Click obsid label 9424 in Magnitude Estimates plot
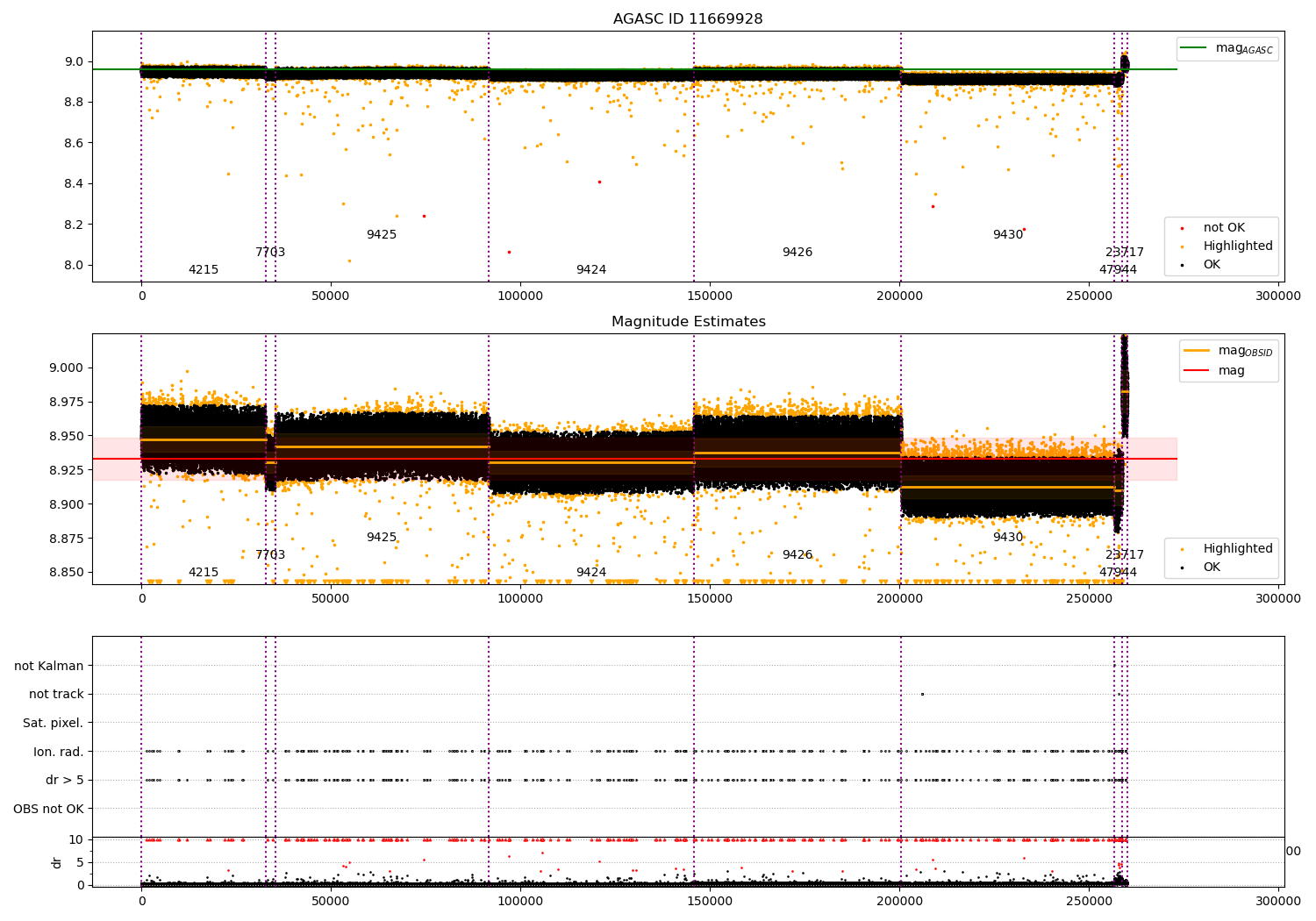 pyautogui.click(x=591, y=573)
